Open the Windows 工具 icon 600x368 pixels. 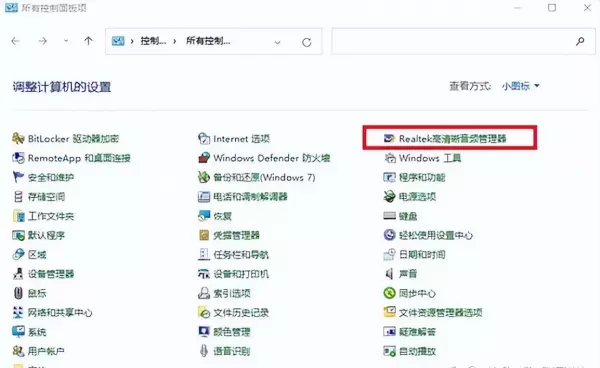(389, 158)
